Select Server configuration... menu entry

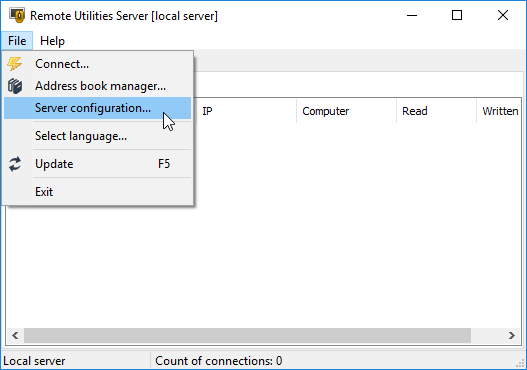(97, 108)
